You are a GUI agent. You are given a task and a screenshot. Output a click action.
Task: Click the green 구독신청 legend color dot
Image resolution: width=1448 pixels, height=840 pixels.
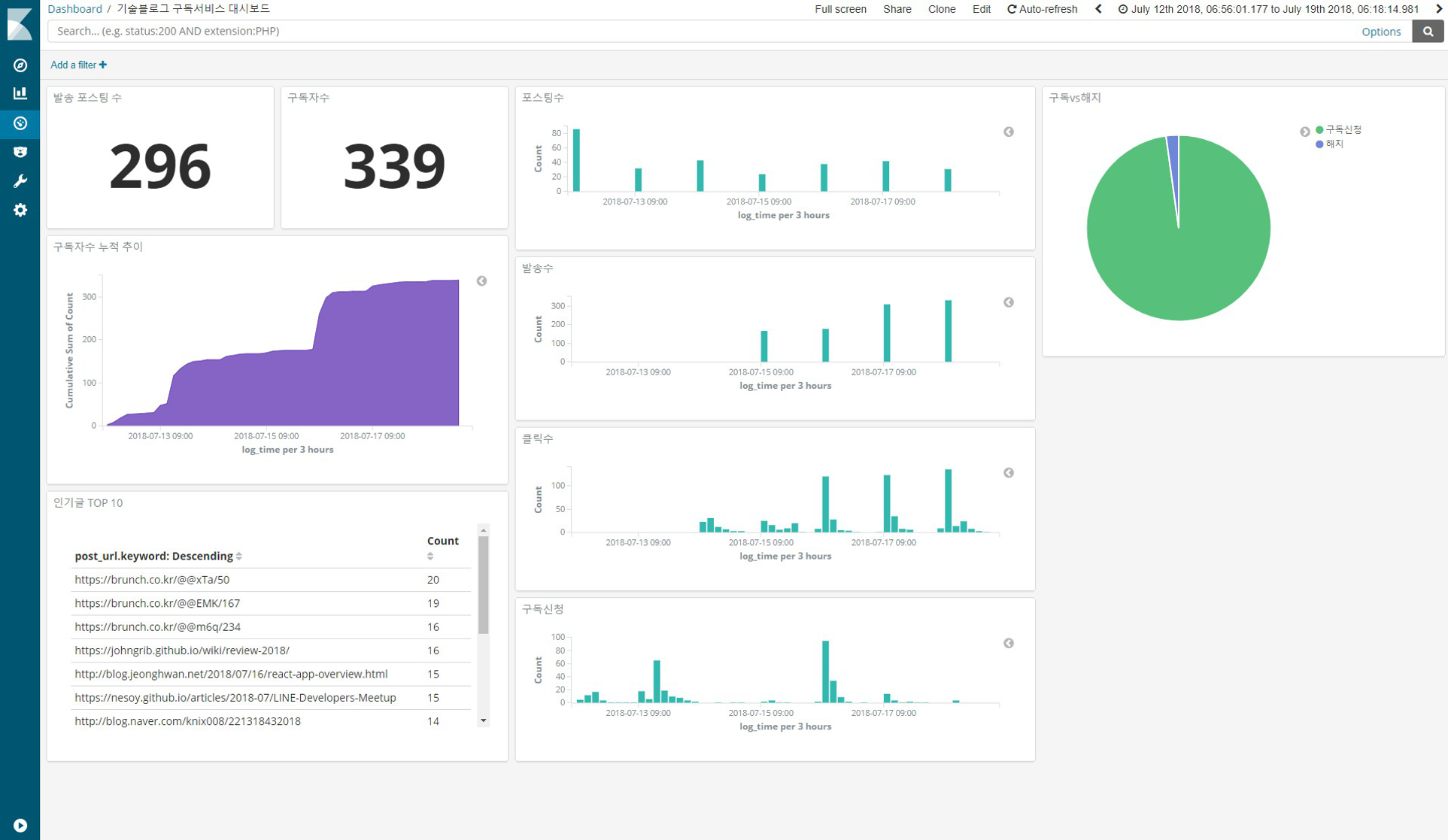point(1319,130)
